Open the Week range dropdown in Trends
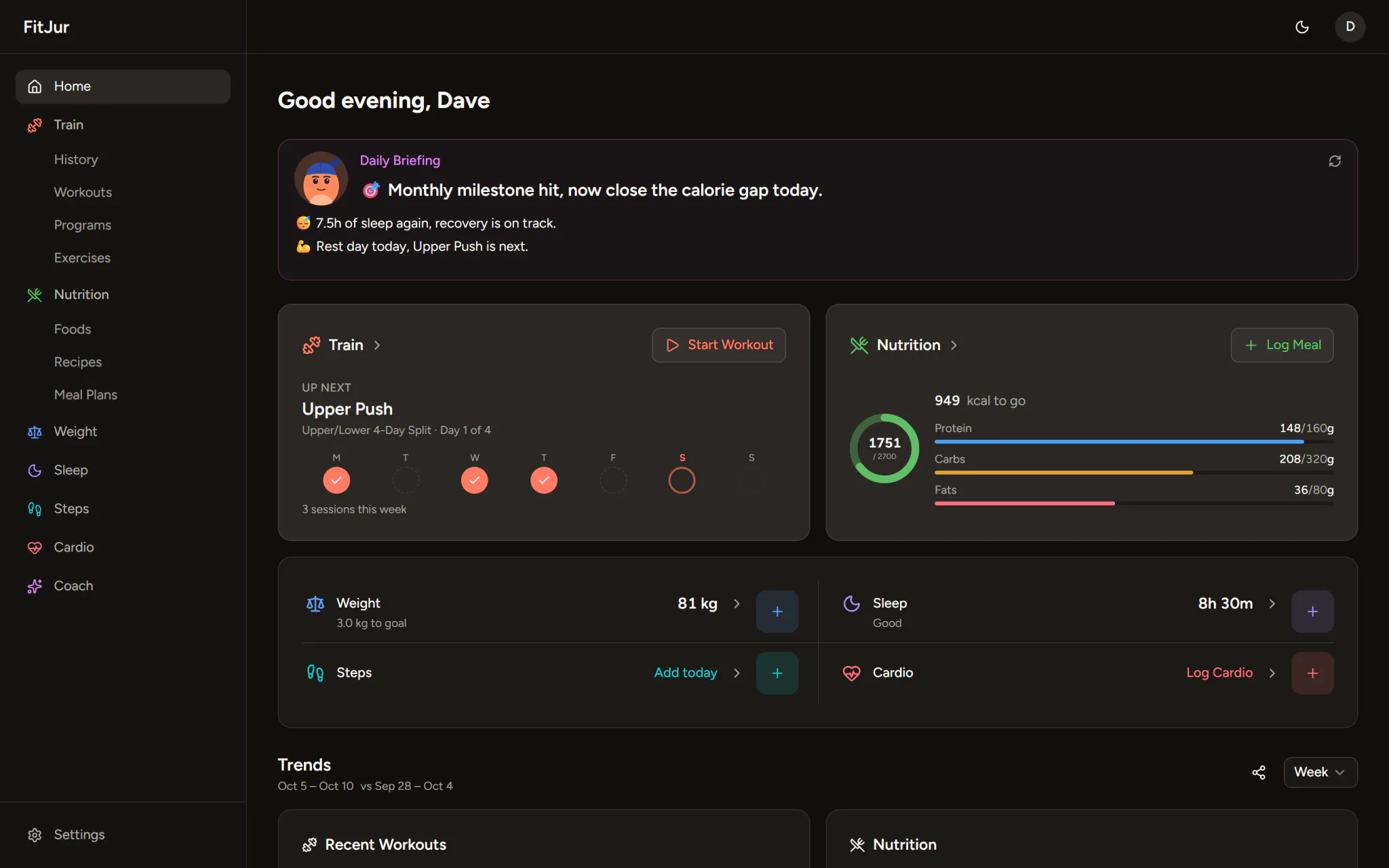1389x868 pixels. [1320, 772]
